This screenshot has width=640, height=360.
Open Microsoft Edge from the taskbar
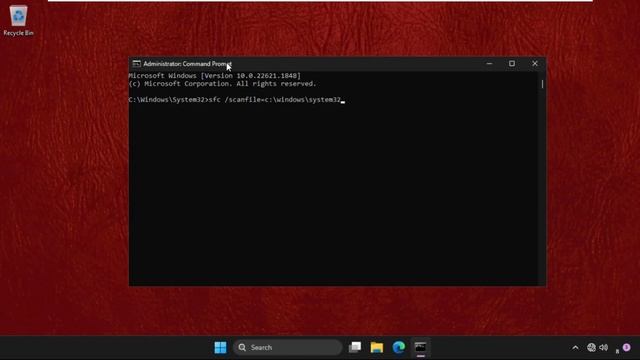399,347
